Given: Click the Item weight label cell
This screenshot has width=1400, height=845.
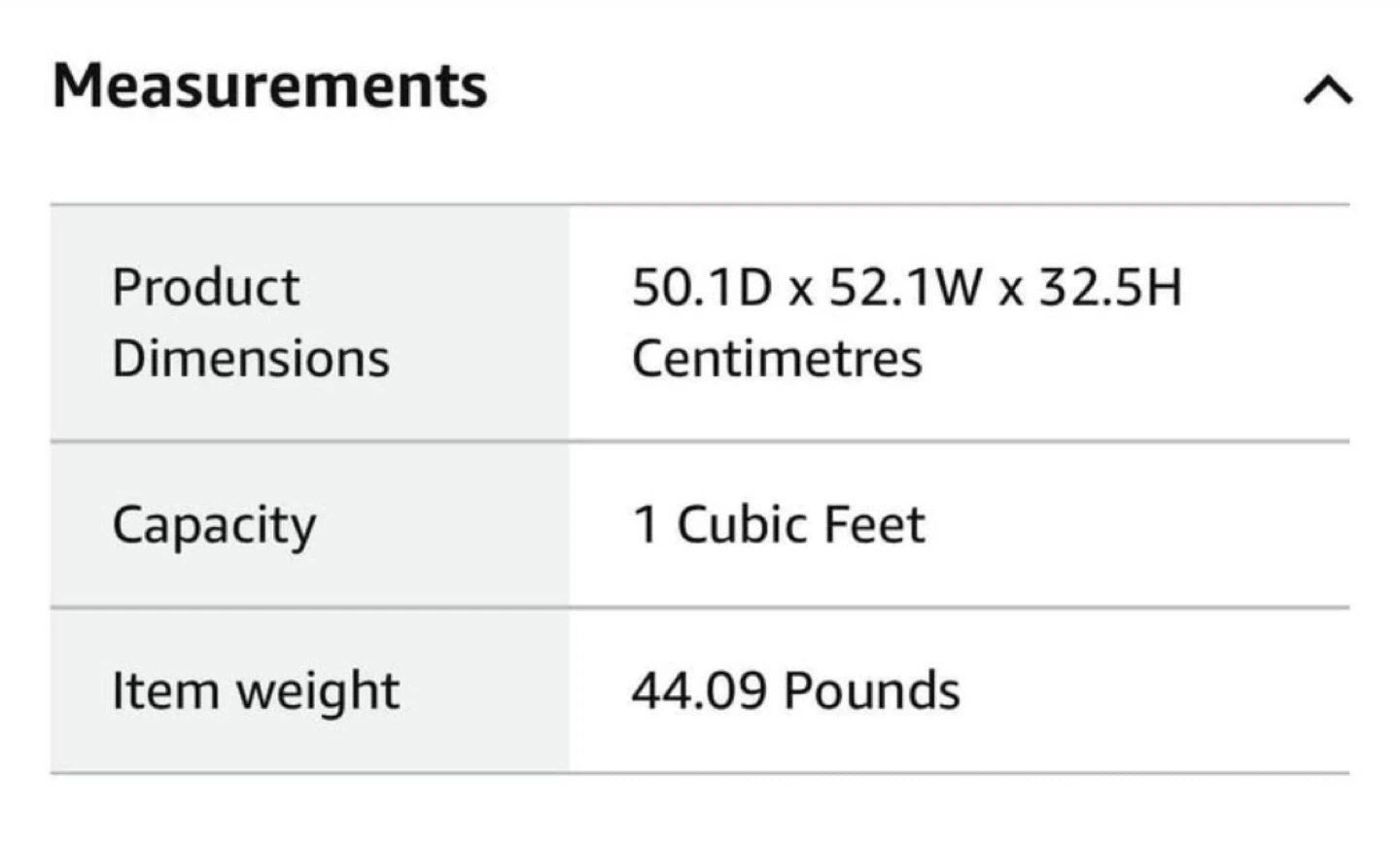Looking at the screenshot, I should tap(309, 690).
